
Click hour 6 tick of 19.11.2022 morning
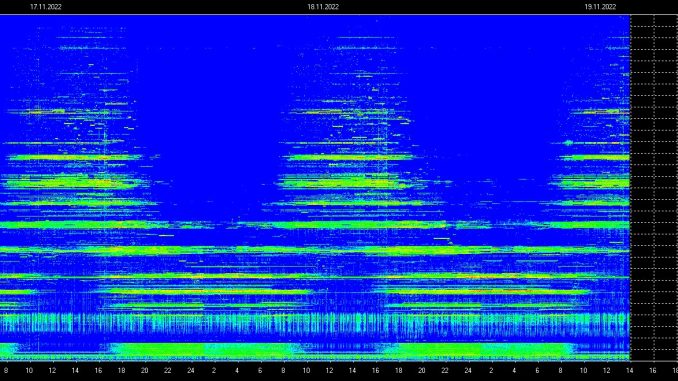537,371
